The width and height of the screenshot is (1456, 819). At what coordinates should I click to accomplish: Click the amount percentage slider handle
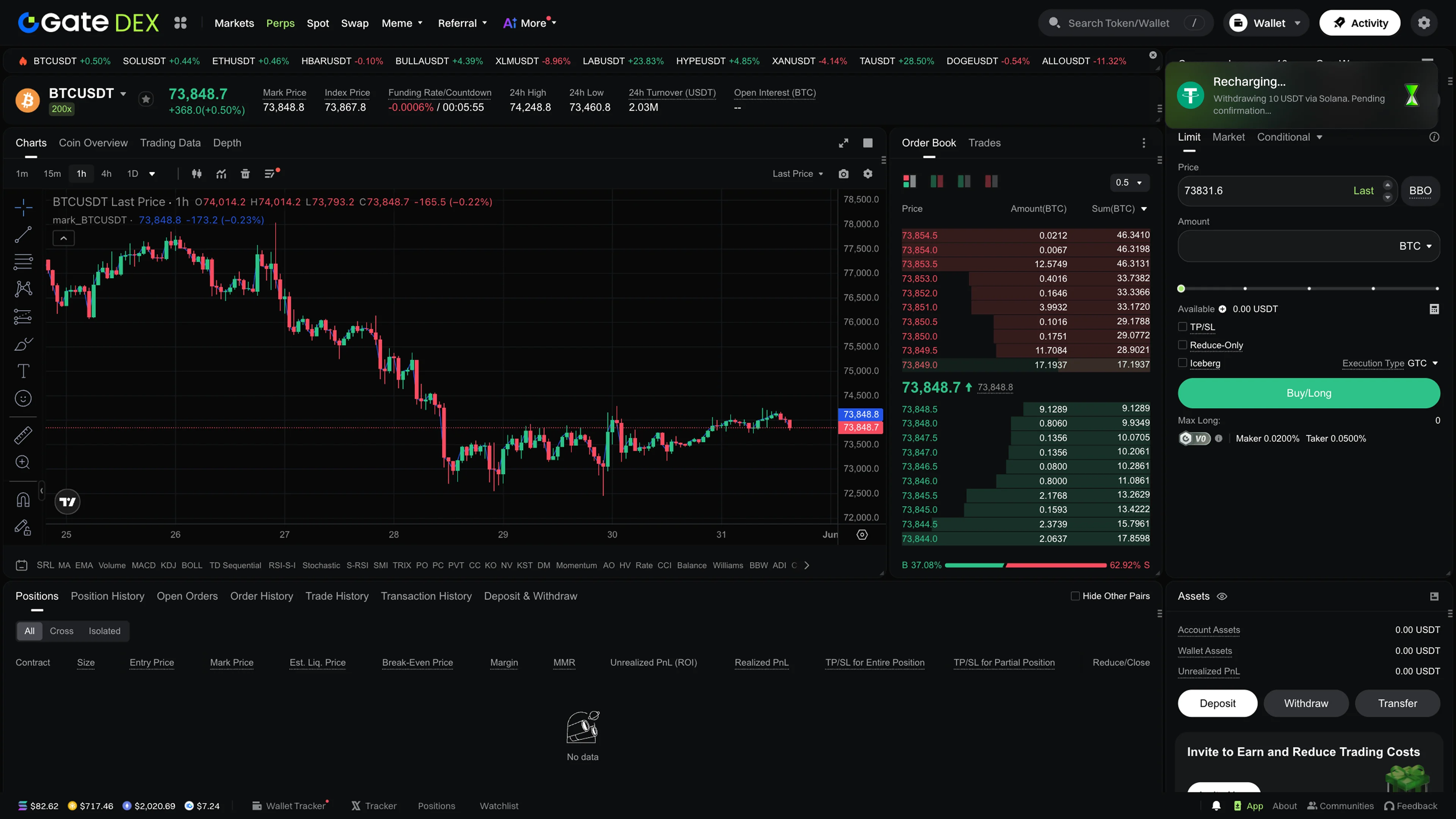coord(1181,289)
